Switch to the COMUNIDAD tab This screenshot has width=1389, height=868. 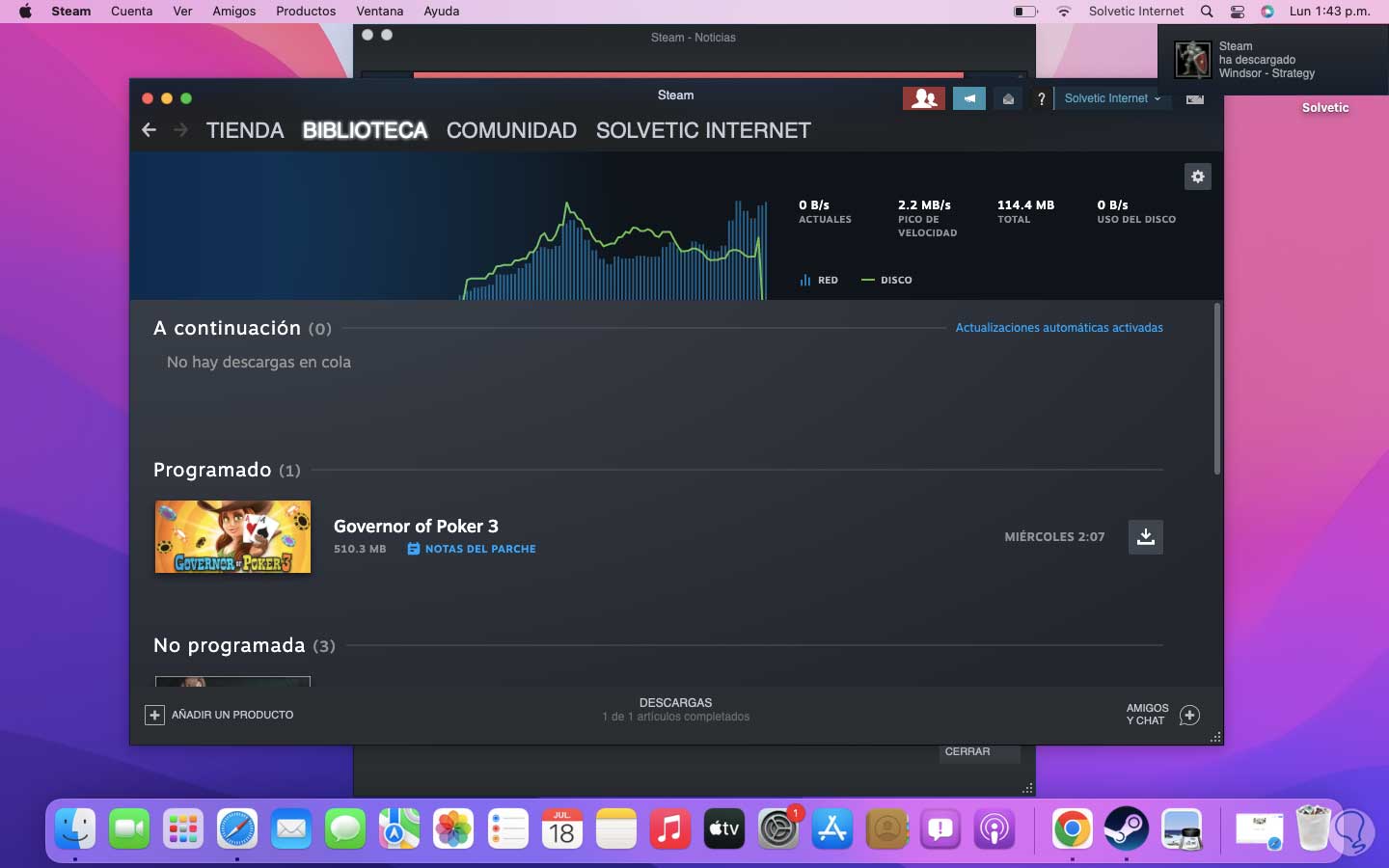(x=511, y=130)
